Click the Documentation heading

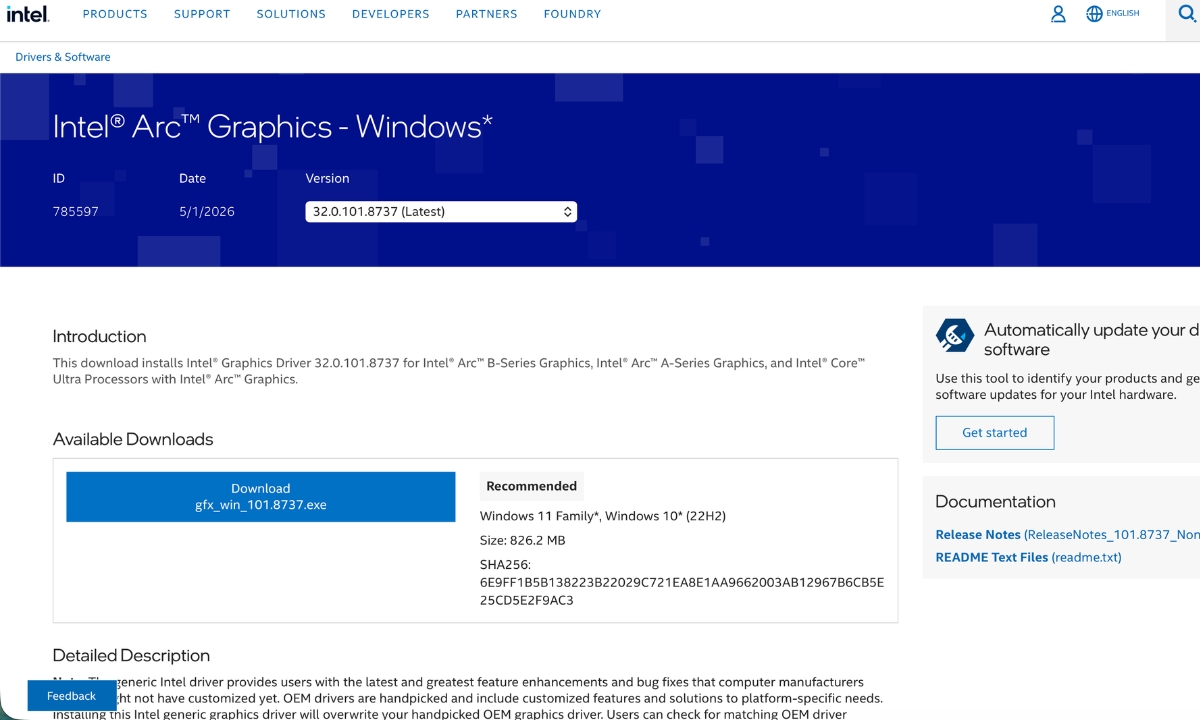(995, 502)
